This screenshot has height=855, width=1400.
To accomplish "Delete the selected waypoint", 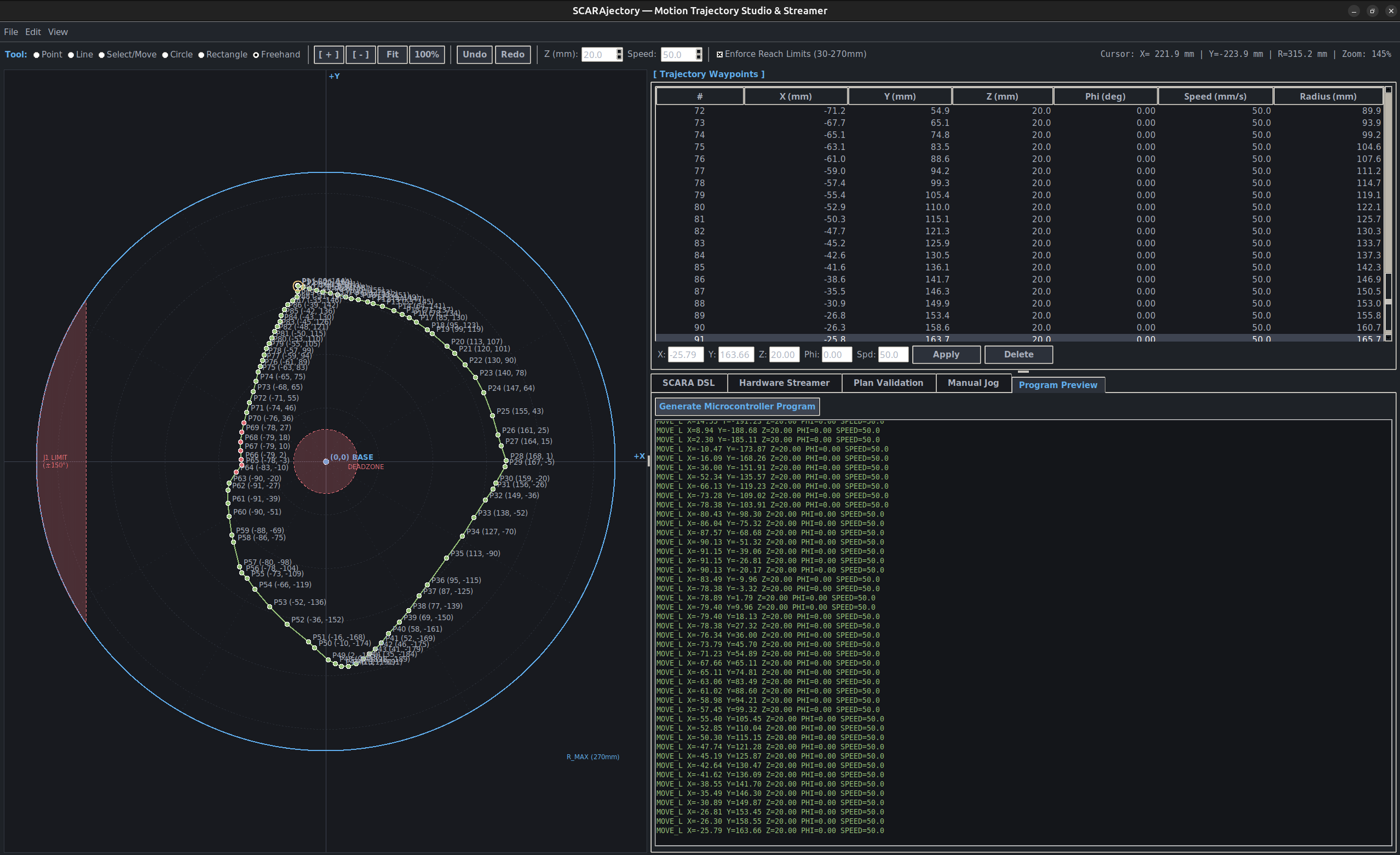I will 1018,355.
